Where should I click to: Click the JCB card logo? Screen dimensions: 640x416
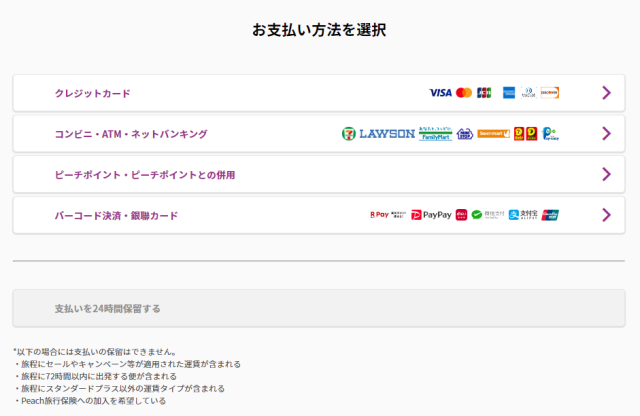484,93
